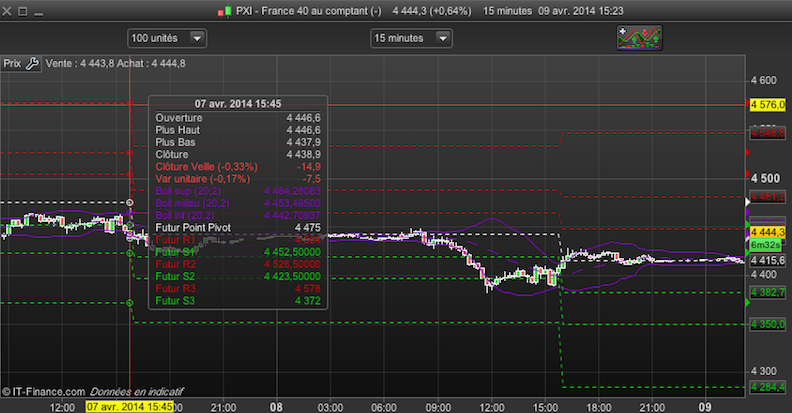Viewport: 792px width, 413px height.
Task: Click the Clôture Veille (-0,33%) row
Action: [x=238, y=167]
